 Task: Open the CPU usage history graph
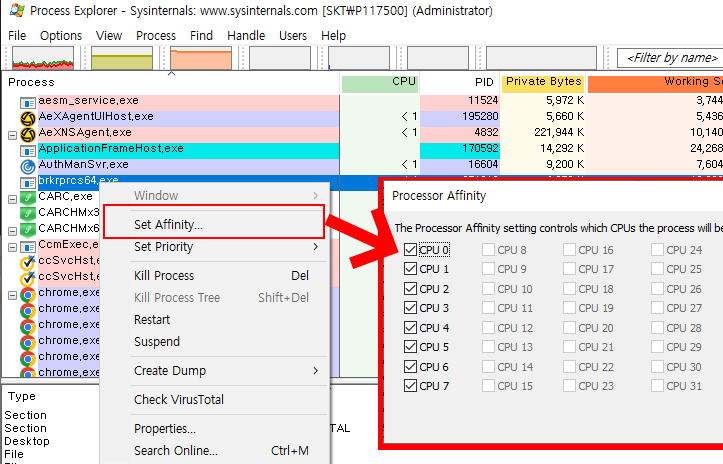click(x=43, y=58)
